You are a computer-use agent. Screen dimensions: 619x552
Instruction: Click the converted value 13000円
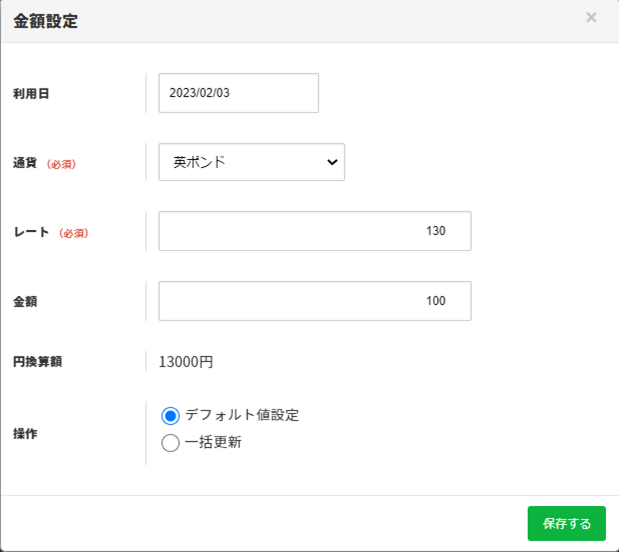click(x=186, y=362)
